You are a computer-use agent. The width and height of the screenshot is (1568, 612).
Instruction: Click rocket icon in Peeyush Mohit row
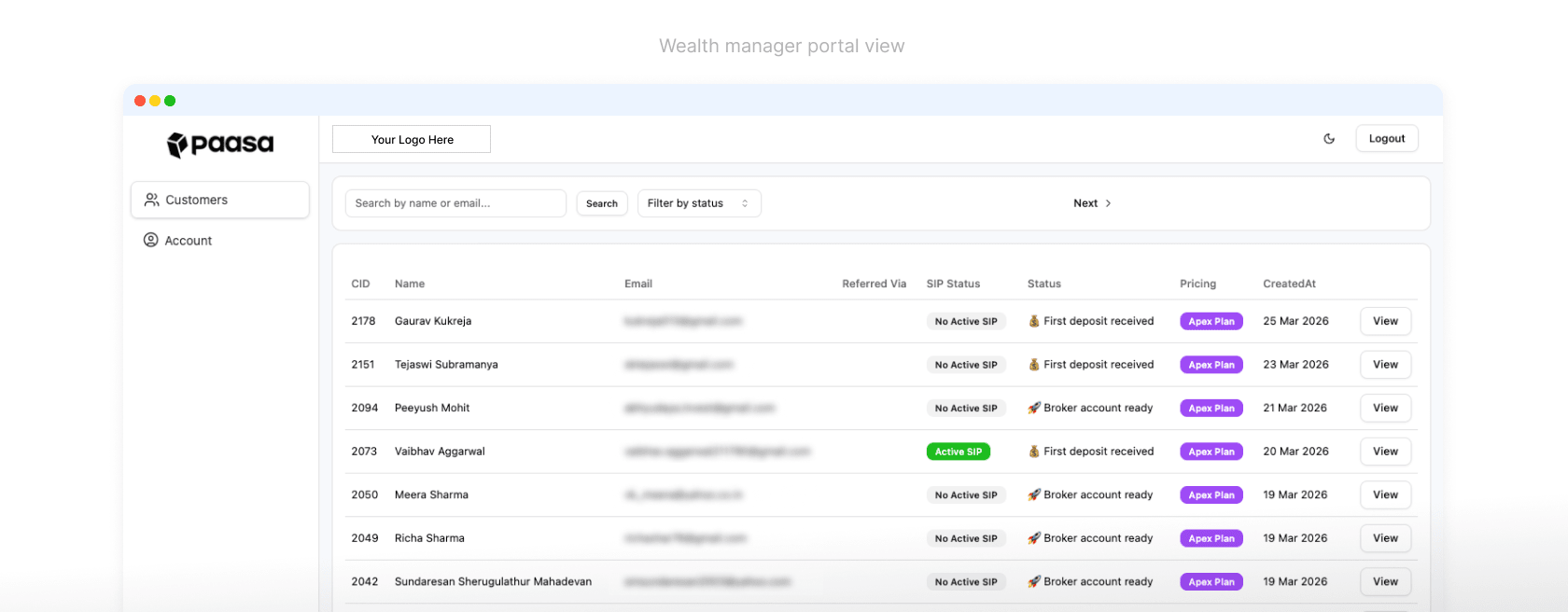(x=1034, y=408)
